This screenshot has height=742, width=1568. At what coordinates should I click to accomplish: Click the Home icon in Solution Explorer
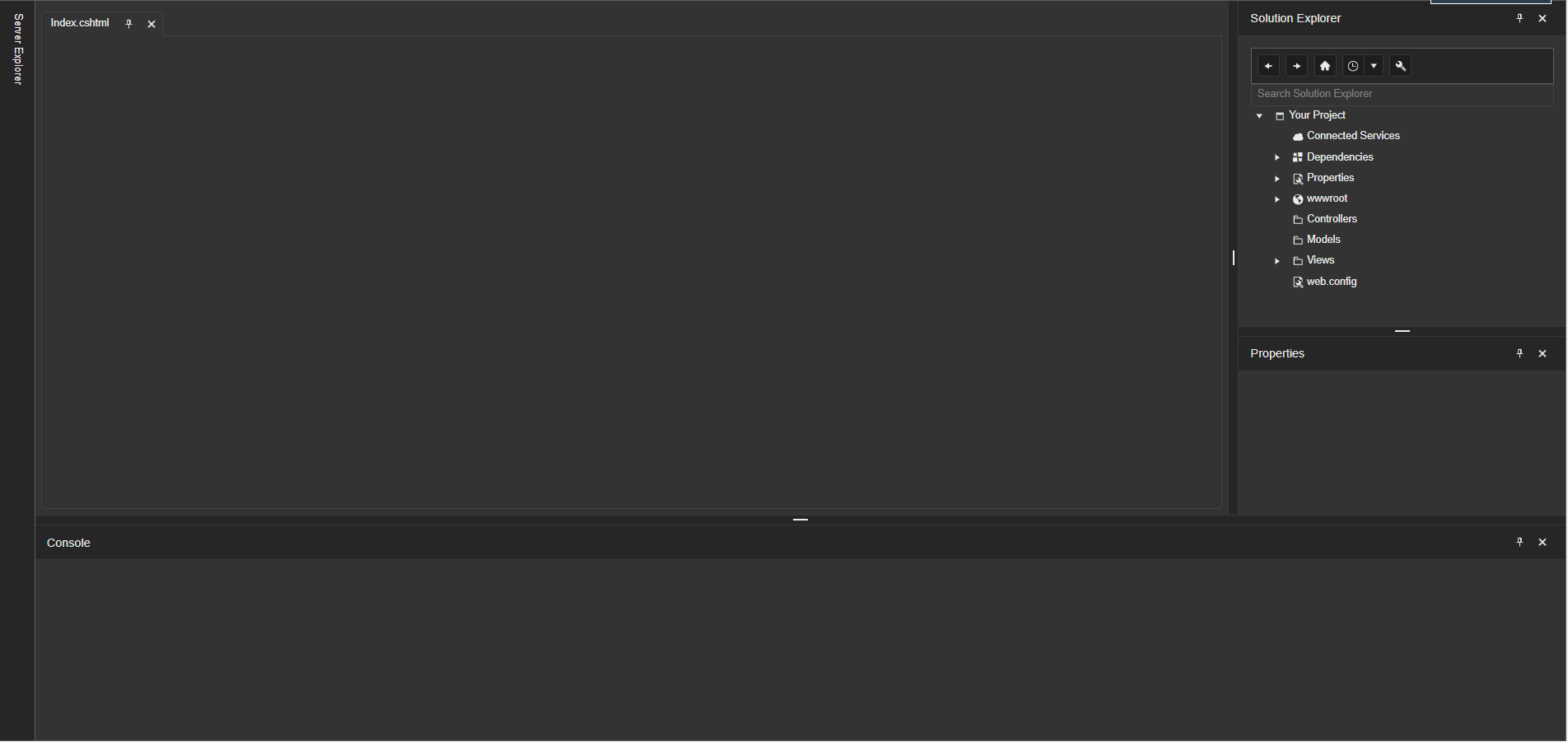click(x=1324, y=66)
